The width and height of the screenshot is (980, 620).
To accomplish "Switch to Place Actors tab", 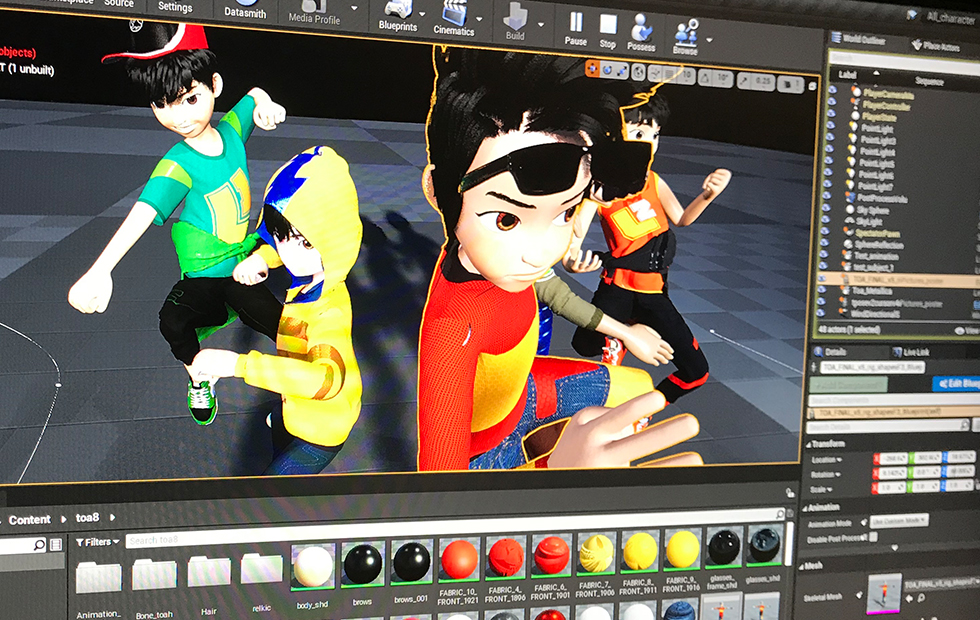I will [936, 45].
